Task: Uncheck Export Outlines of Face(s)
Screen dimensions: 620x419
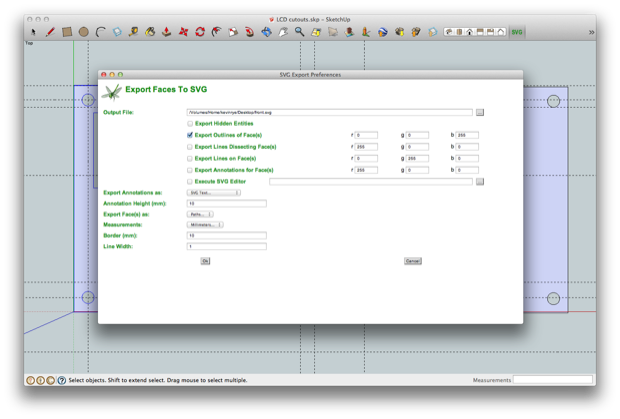Action: coord(190,135)
